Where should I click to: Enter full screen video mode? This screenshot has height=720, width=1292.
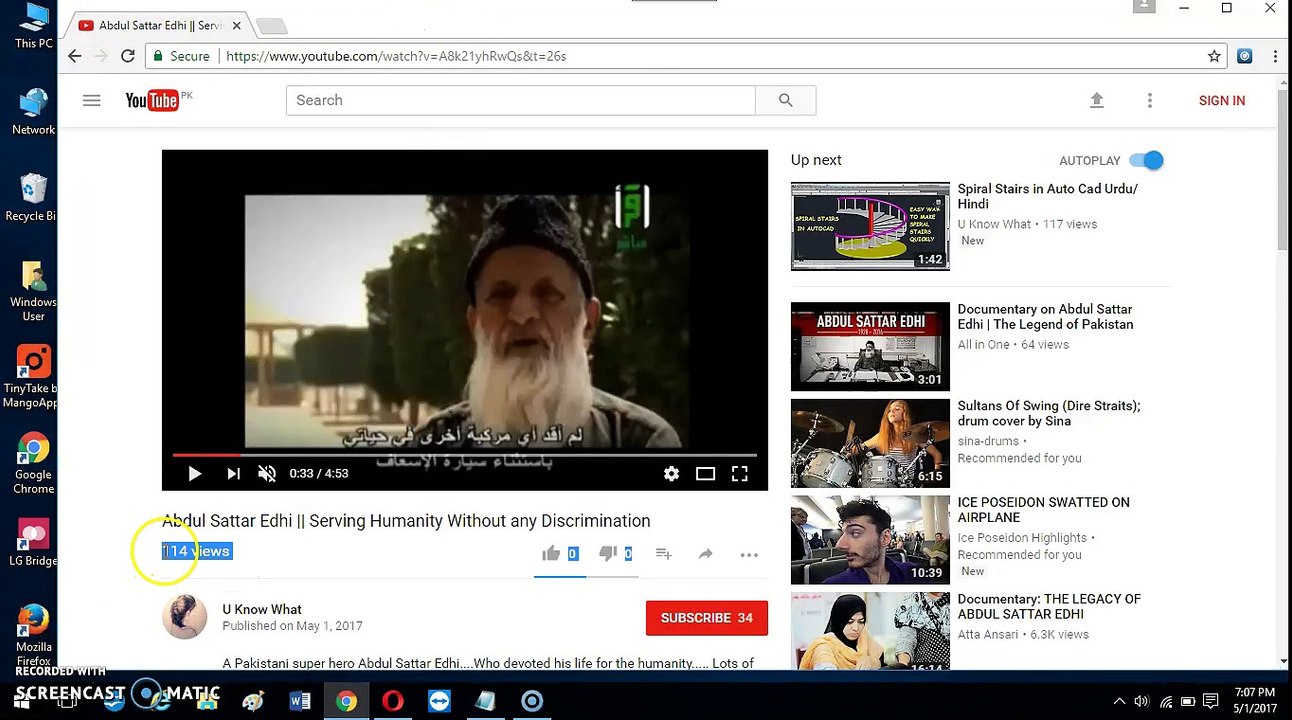click(739, 473)
